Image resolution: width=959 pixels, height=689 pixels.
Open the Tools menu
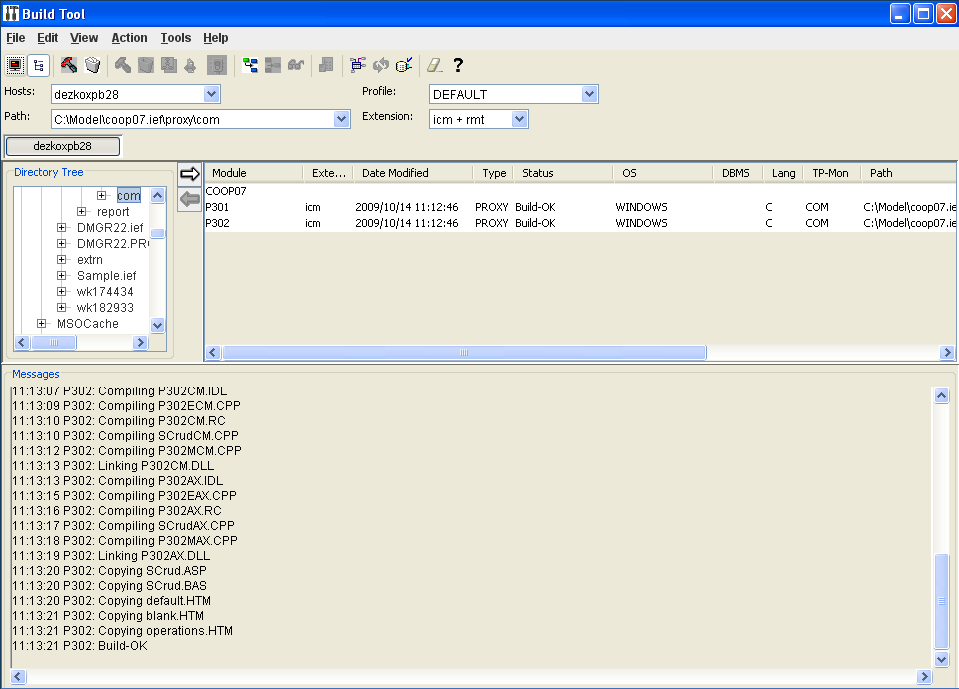[x=175, y=38]
